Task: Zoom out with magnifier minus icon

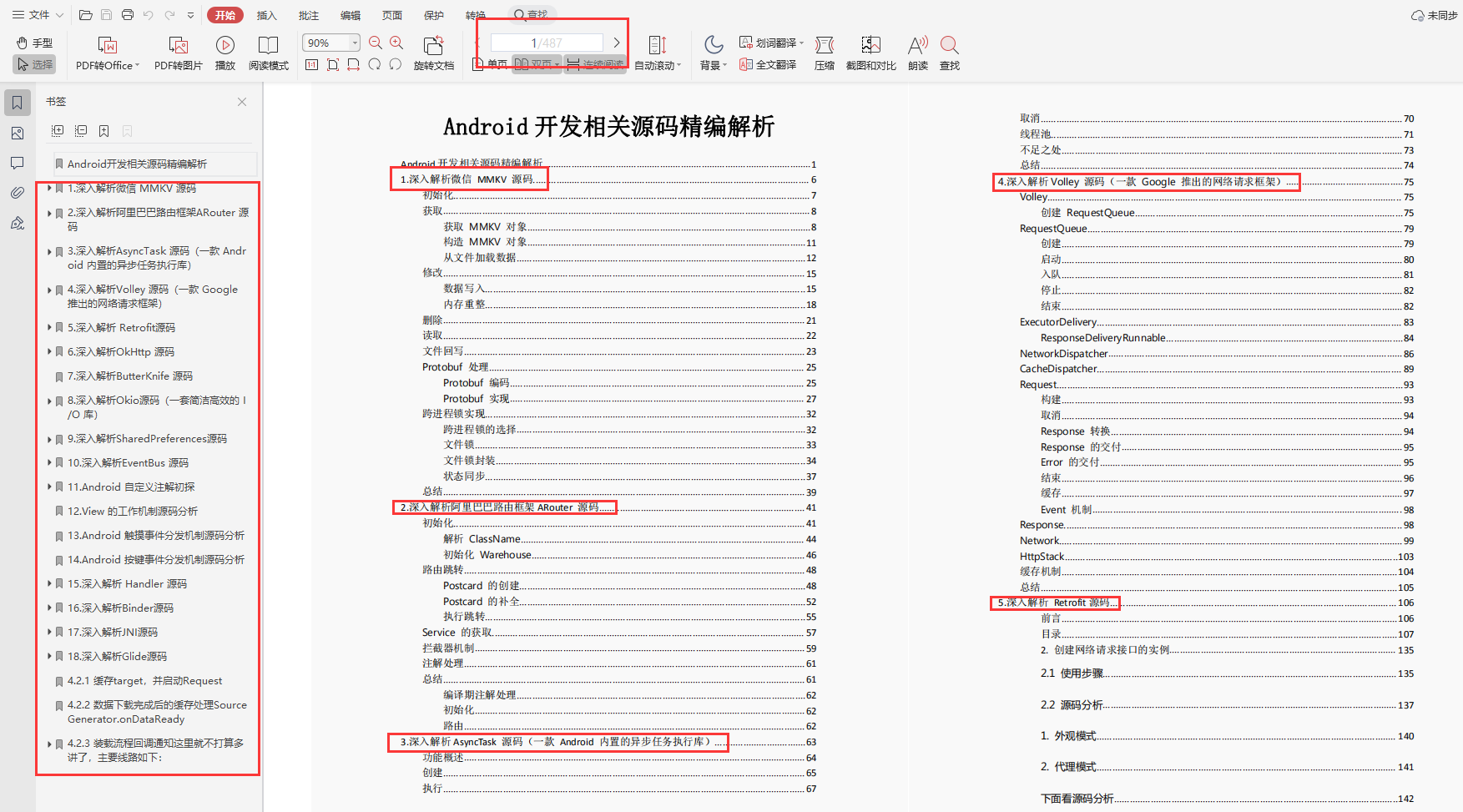Action: (376, 43)
